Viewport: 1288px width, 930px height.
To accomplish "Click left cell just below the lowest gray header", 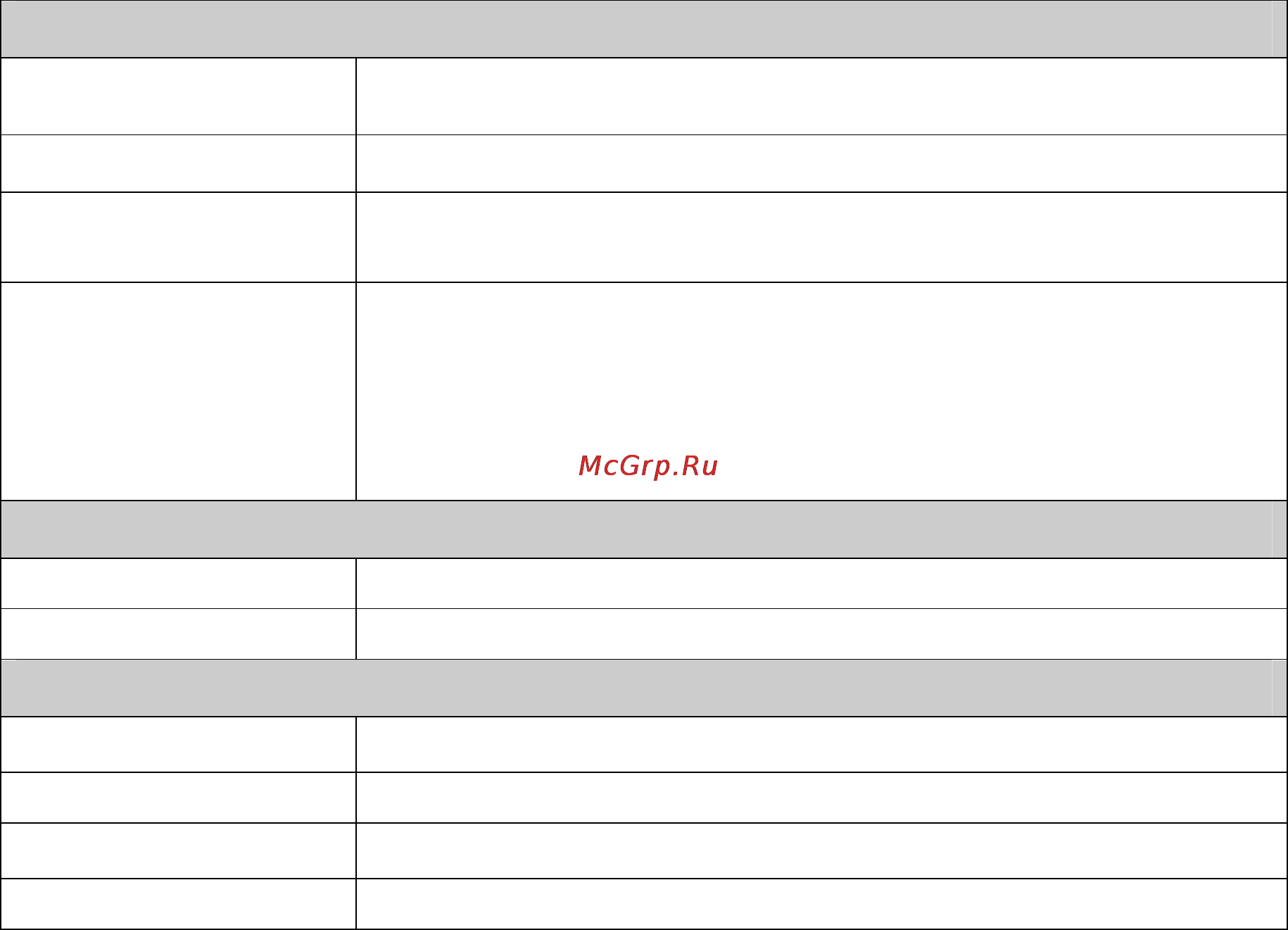I will tap(179, 745).
